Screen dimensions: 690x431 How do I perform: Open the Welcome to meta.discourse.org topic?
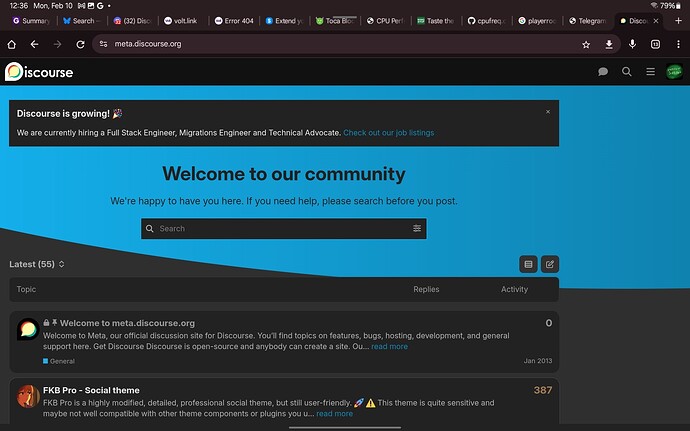[x=127, y=323]
